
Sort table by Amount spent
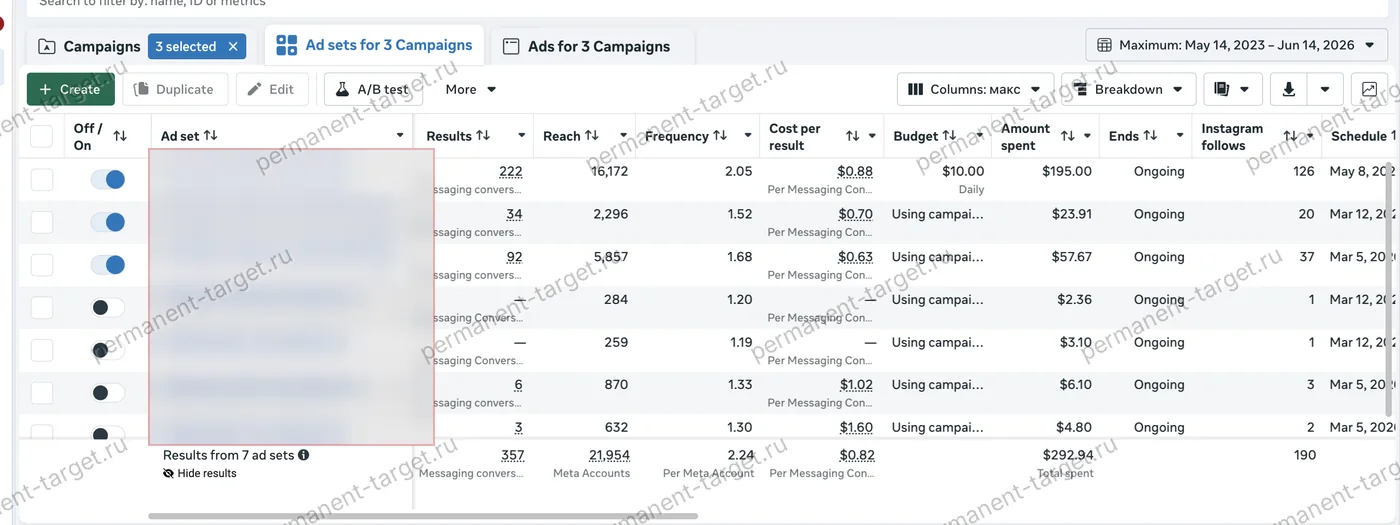pos(1068,136)
